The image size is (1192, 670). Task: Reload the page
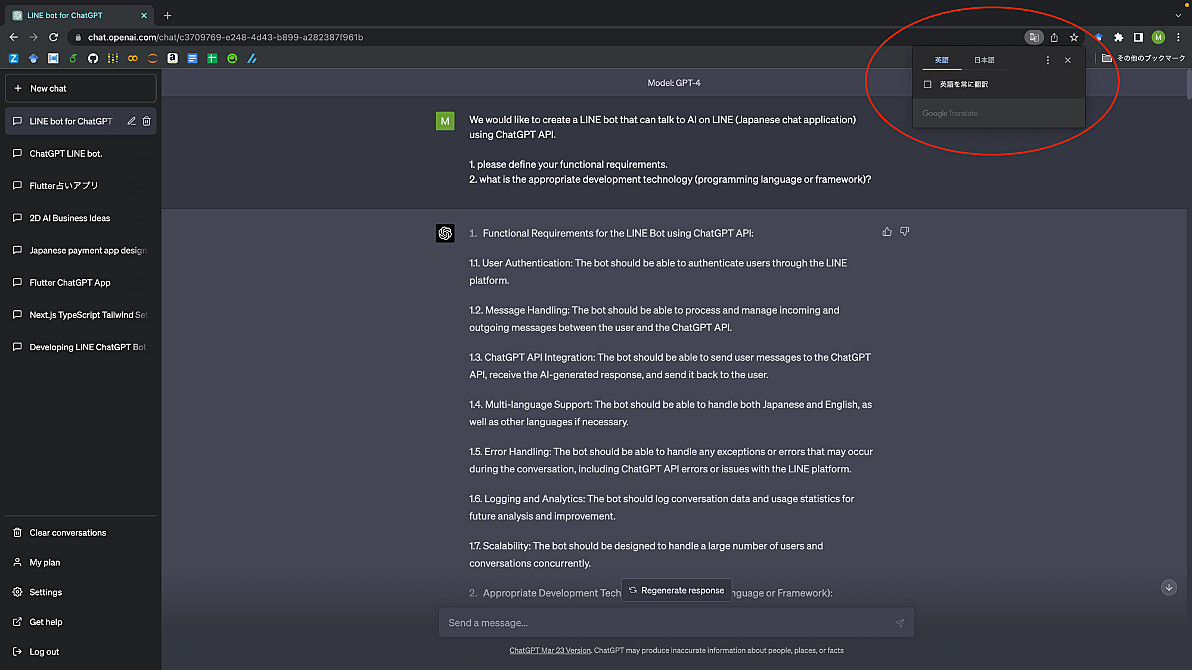coord(53,37)
